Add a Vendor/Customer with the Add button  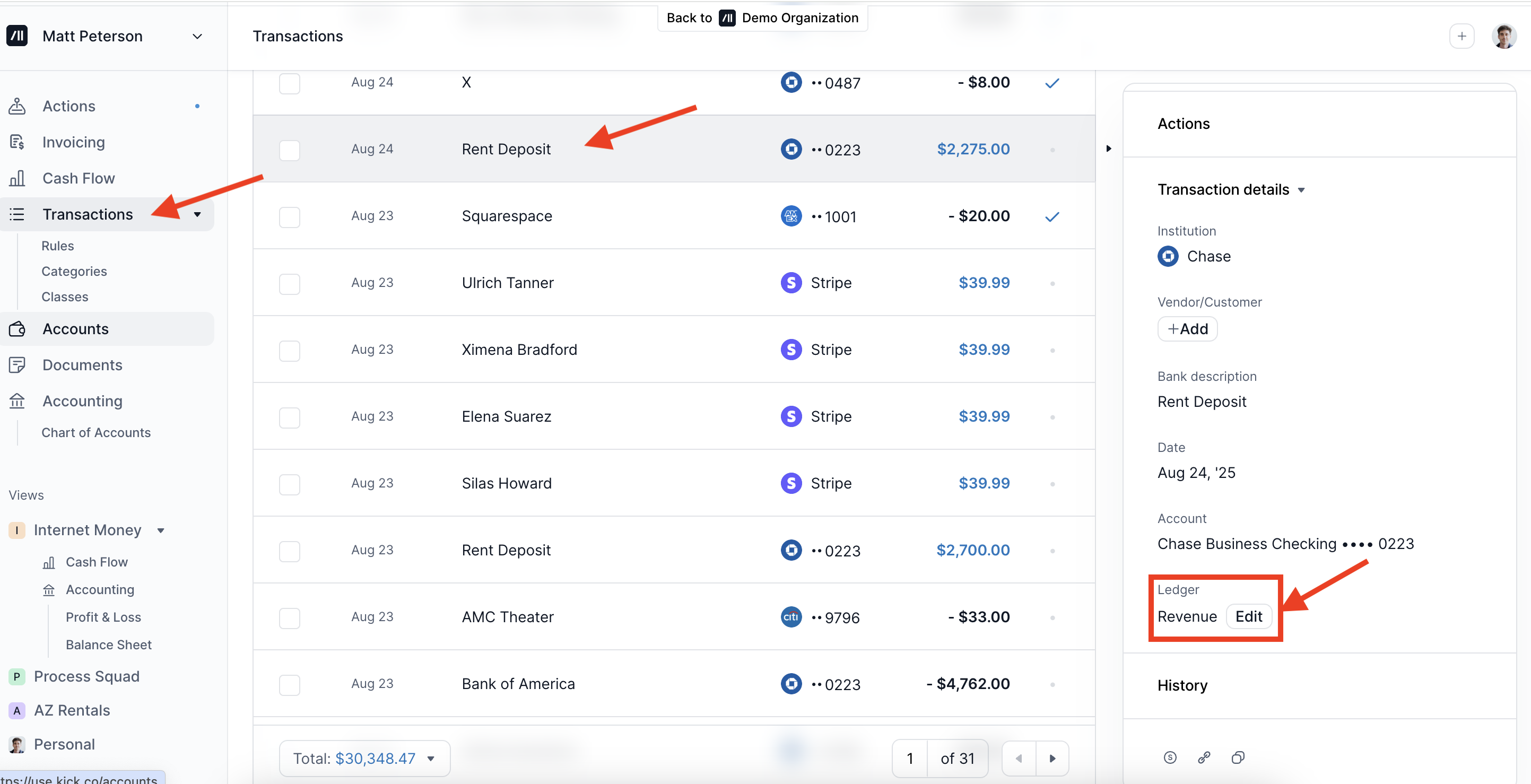(x=1186, y=329)
